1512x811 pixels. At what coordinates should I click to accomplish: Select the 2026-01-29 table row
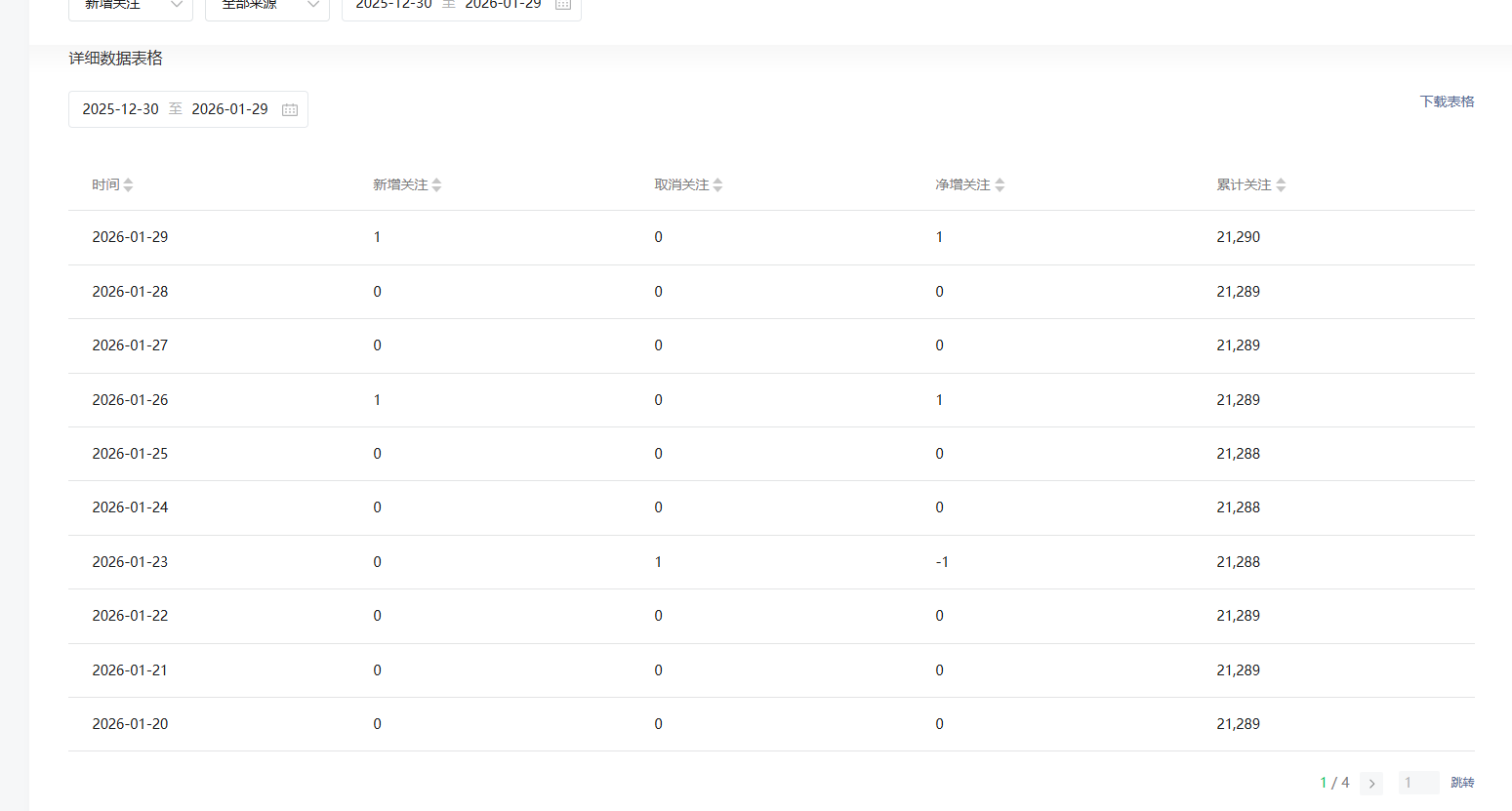click(130, 237)
